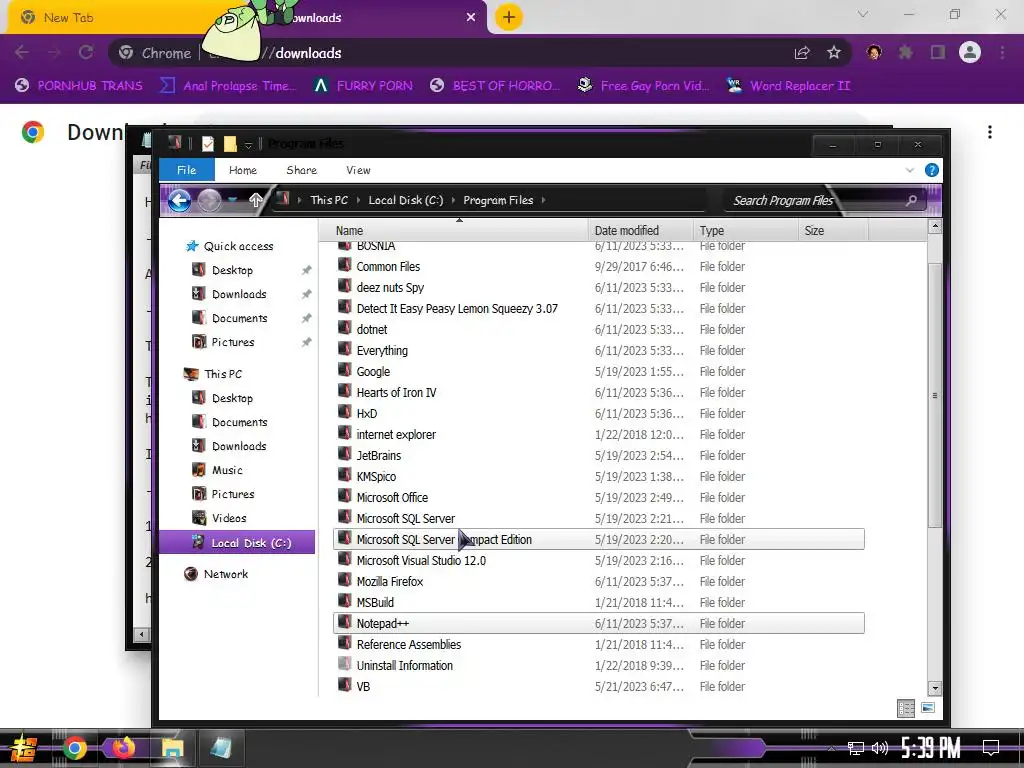
Task: Expand Program Files breadcrumb arrow
Action: [543, 200]
